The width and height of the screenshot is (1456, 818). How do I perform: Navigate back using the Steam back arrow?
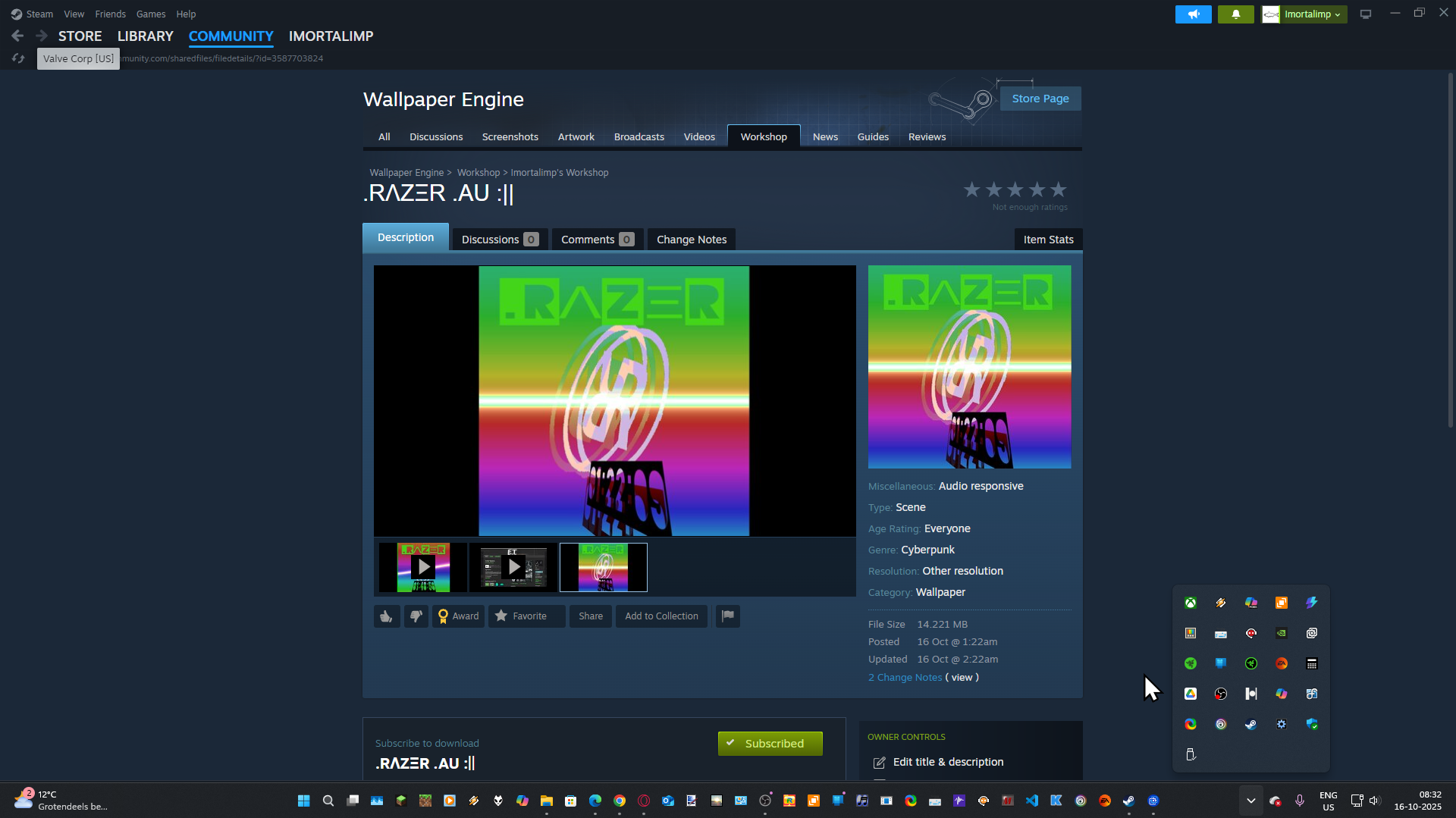tap(17, 35)
